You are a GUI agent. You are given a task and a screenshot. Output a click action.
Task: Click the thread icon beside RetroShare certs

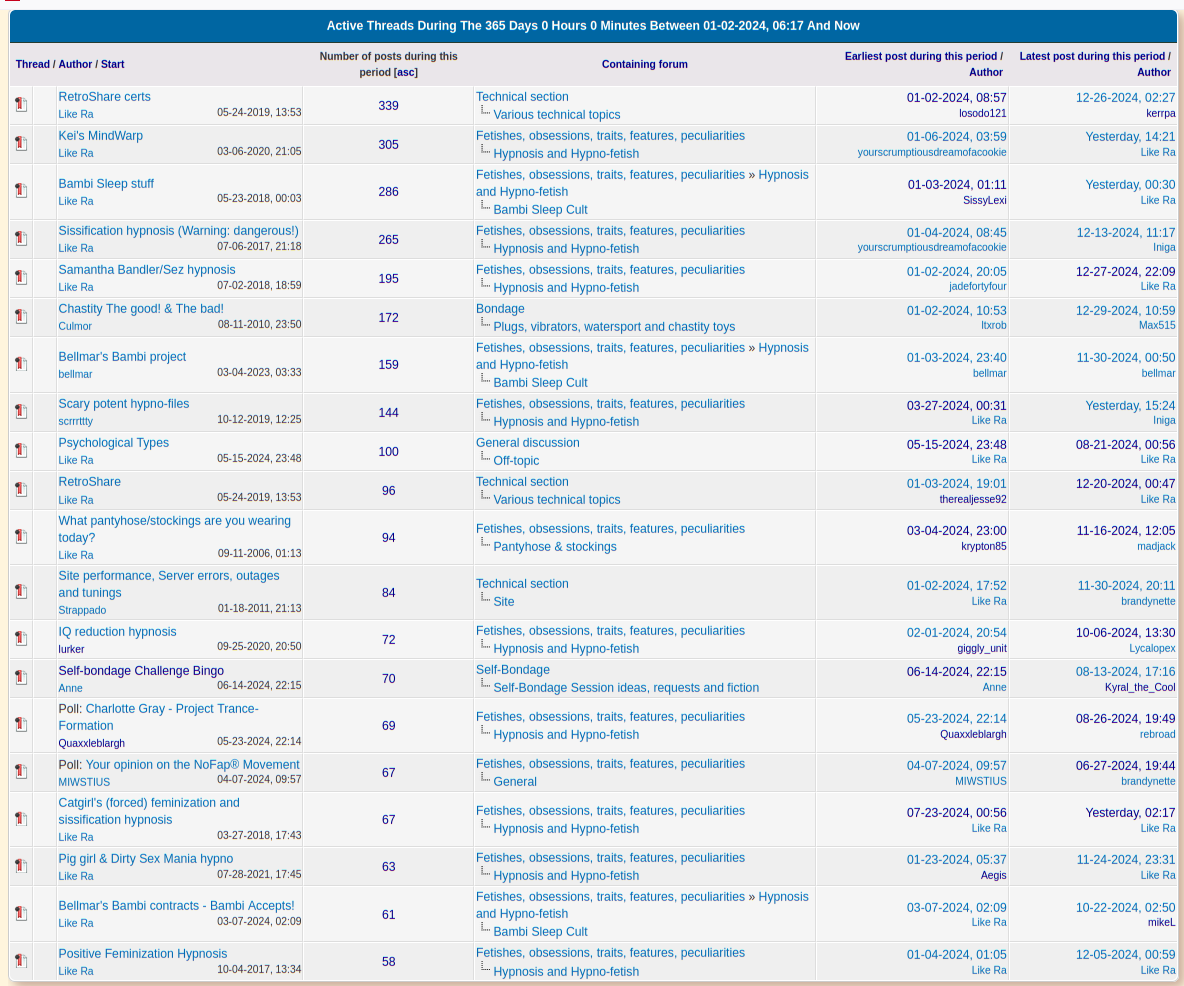pos(21,105)
